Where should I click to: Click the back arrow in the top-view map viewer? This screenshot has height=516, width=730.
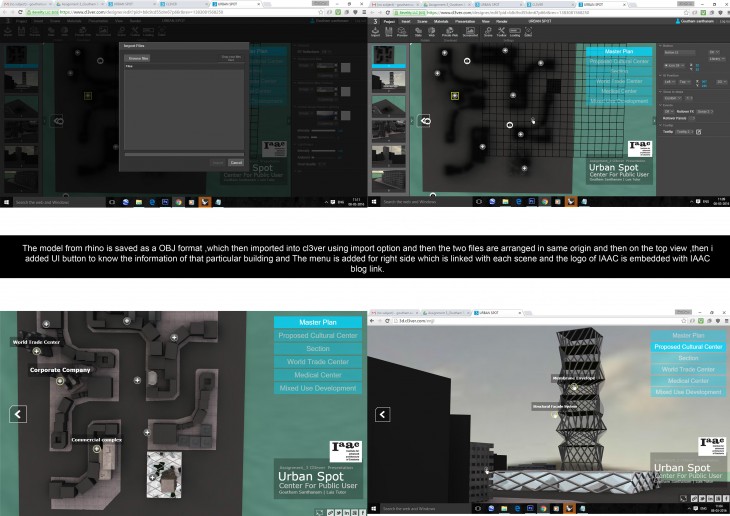(18, 413)
